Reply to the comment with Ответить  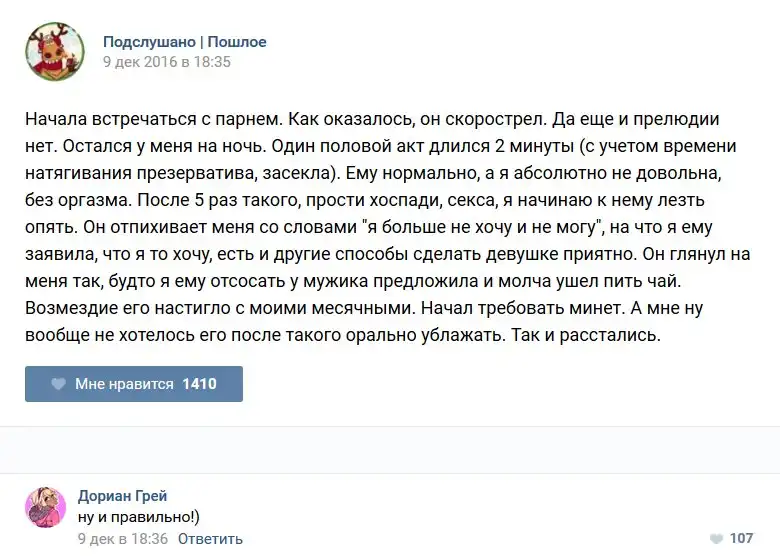212,539
